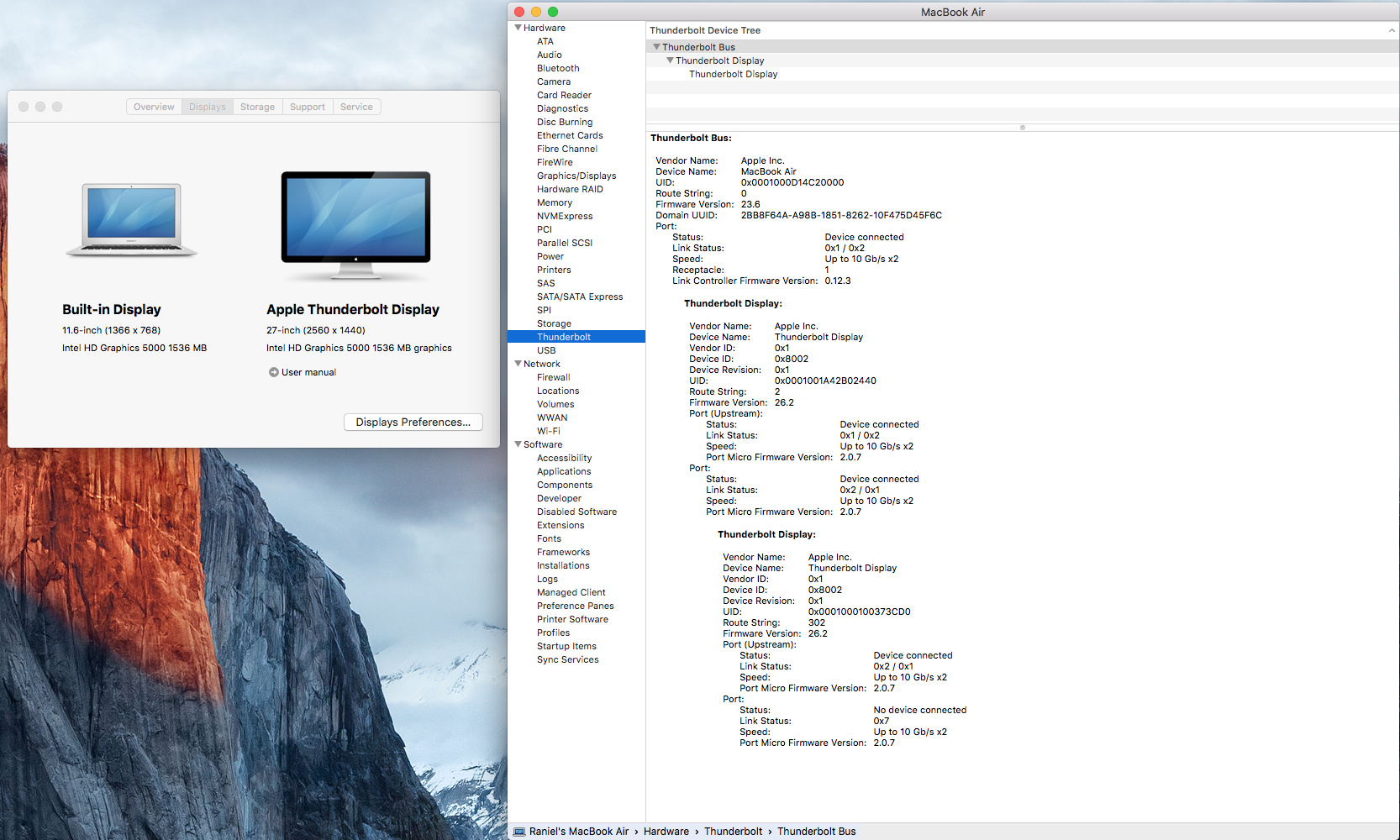Close the System Information window
The height and width of the screenshot is (840, 1400).
519,12
